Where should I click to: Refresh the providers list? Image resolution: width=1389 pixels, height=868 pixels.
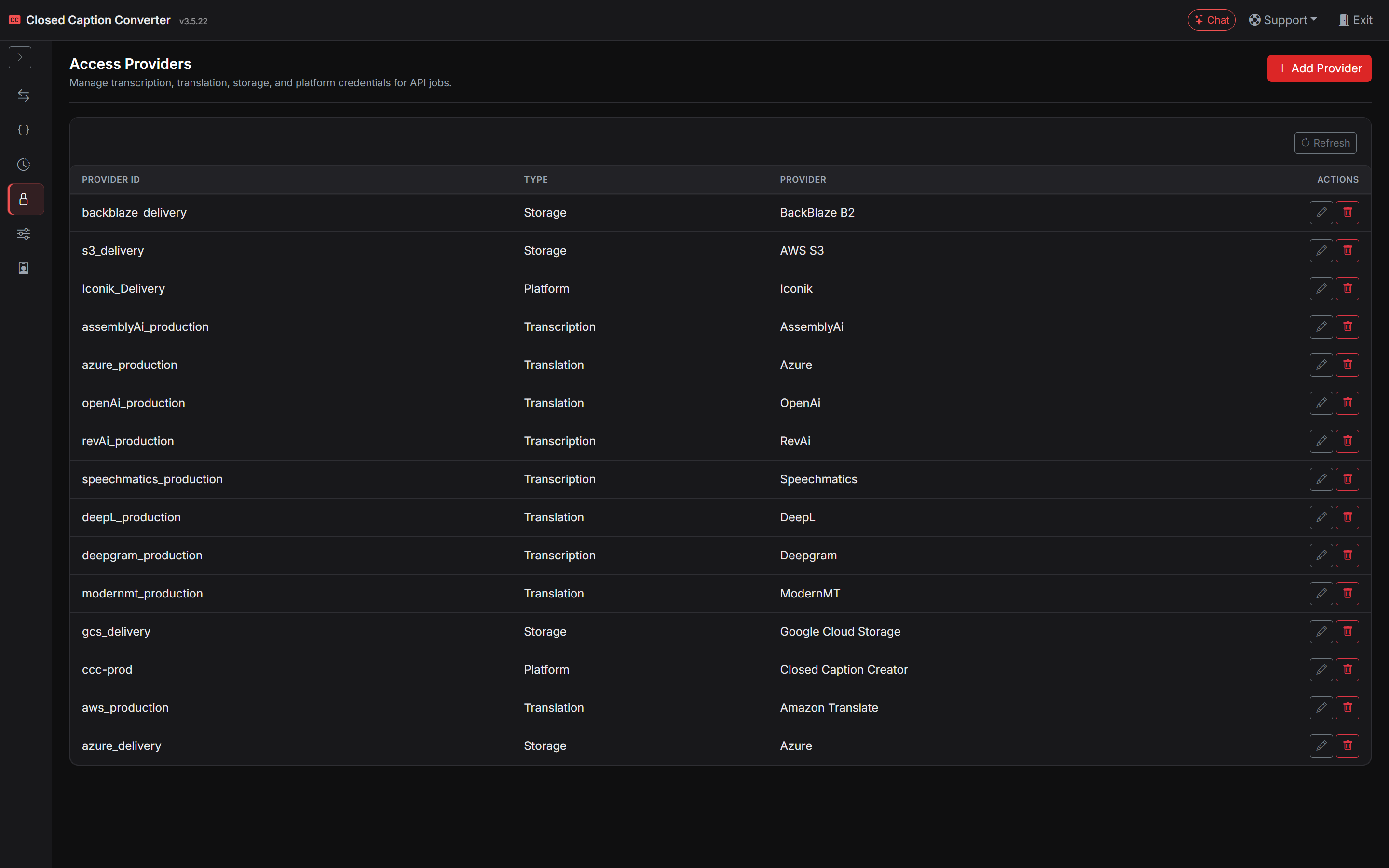point(1325,143)
